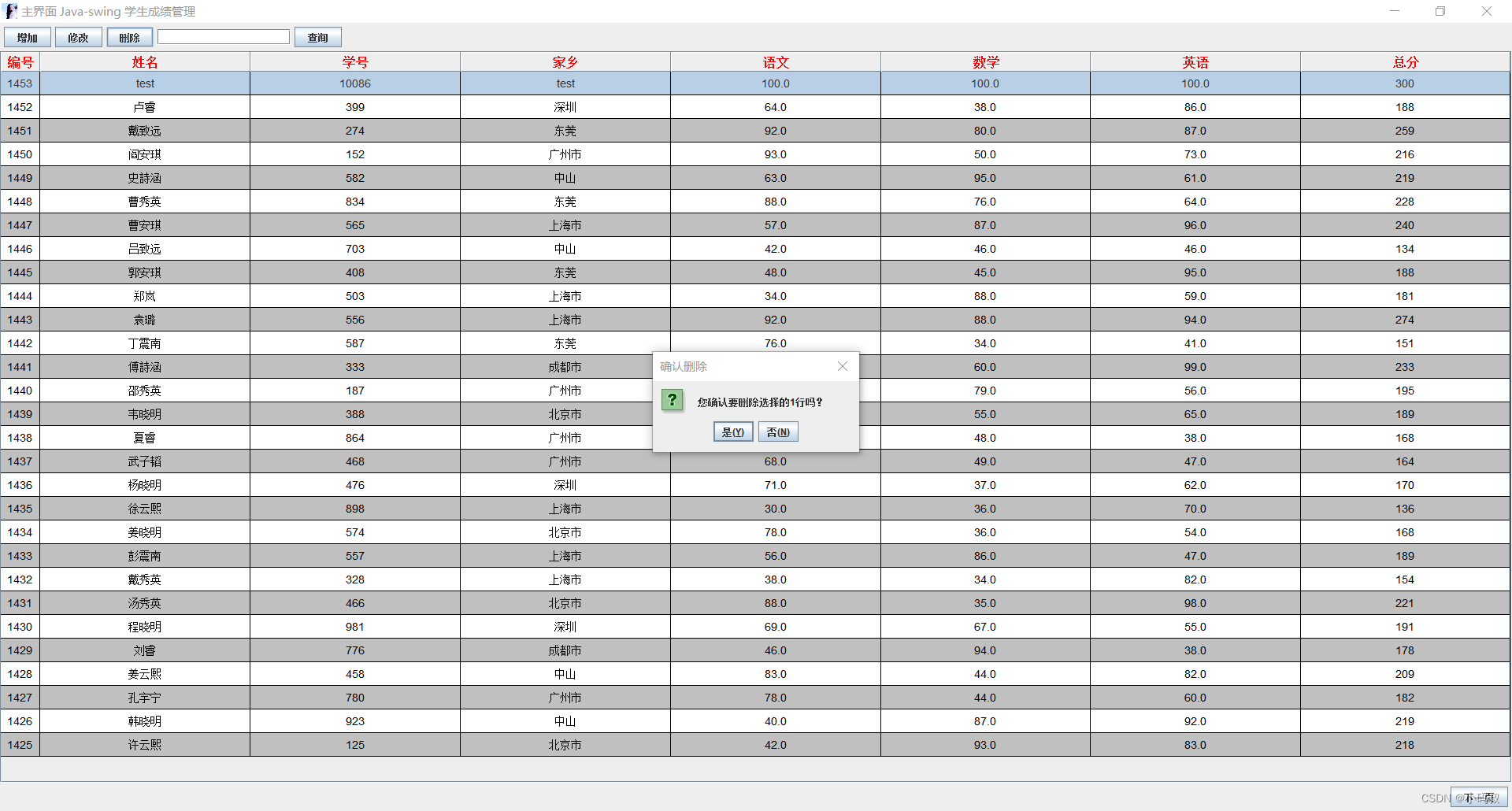The image size is (1512, 811).
Task: Click total score 274 cell
Action: [1406, 320]
